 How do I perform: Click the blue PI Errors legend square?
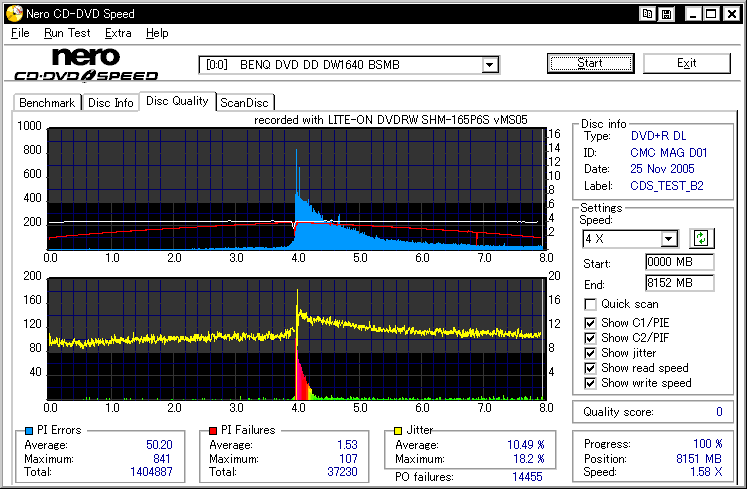click(28, 431)
